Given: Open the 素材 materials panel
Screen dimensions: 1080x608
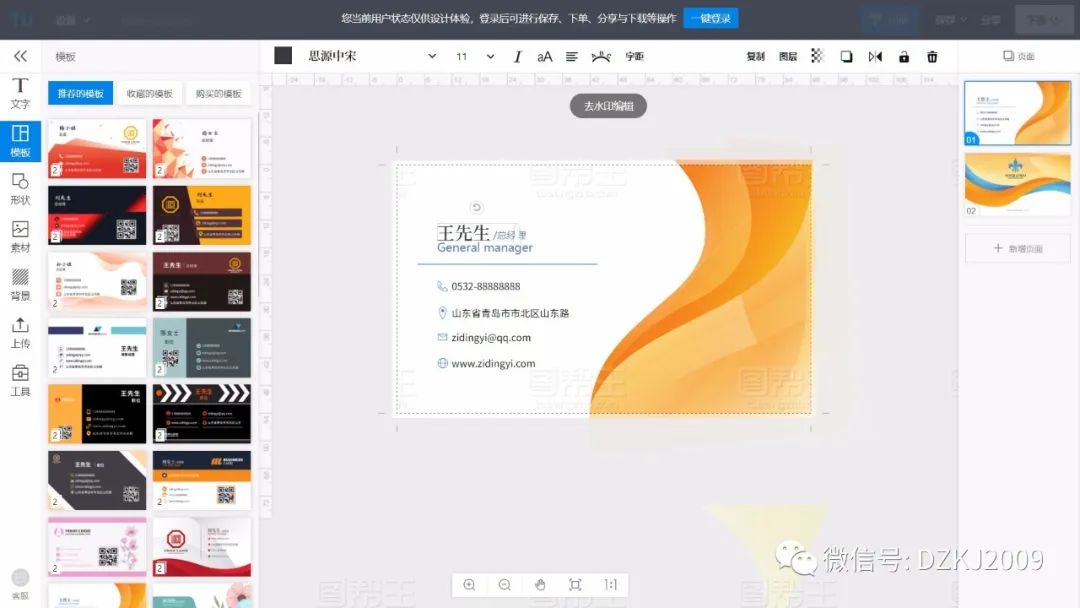Looking at the screenshot, I should pyautogui.click(x=20, y=236).
